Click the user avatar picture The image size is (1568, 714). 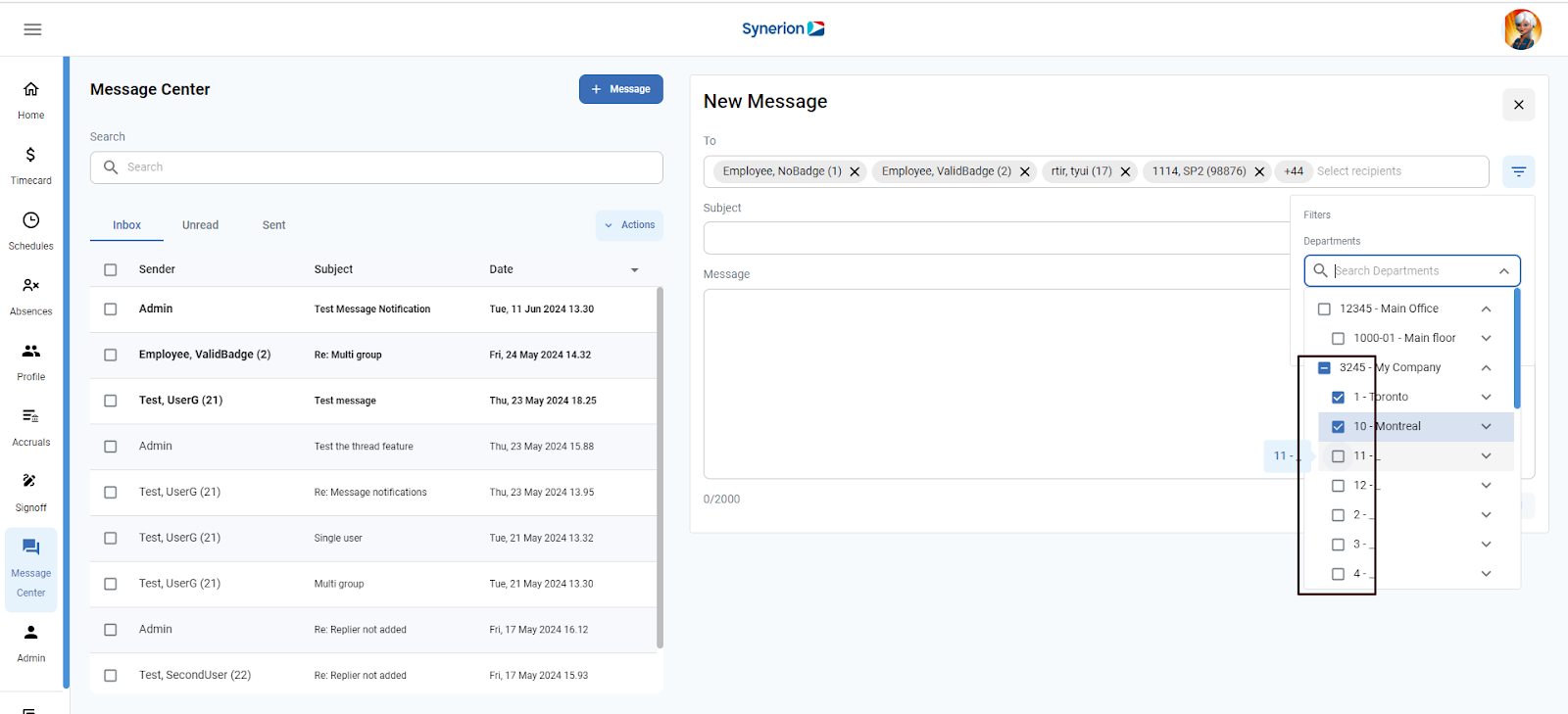click(1522, 29)
